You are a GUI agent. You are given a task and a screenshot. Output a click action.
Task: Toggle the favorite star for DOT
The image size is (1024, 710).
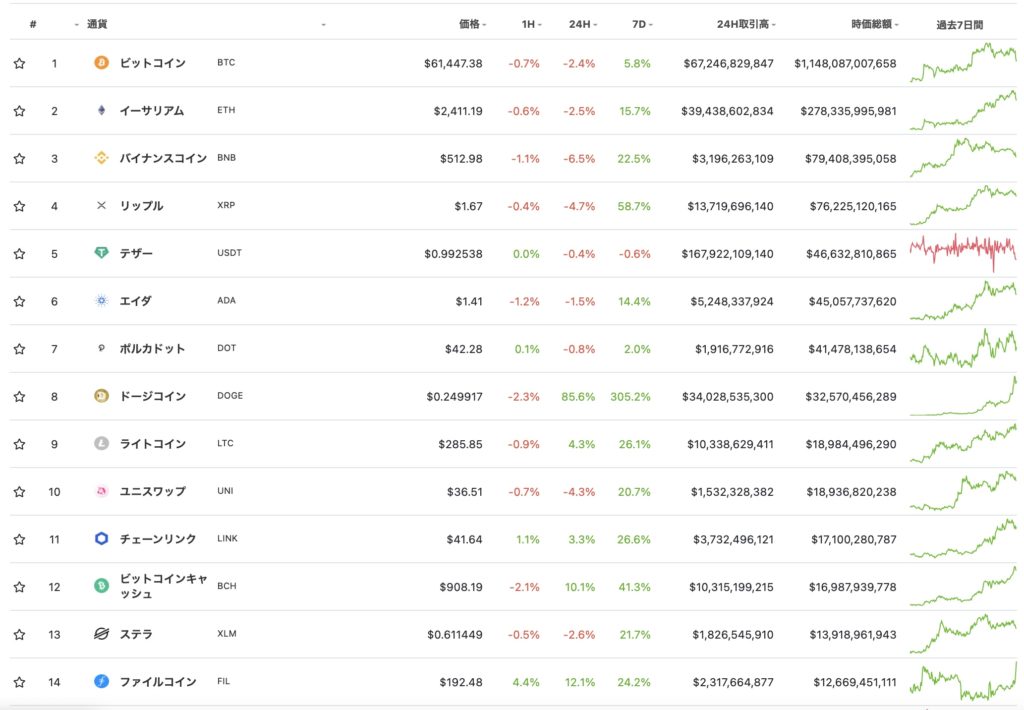coord(20,349)
